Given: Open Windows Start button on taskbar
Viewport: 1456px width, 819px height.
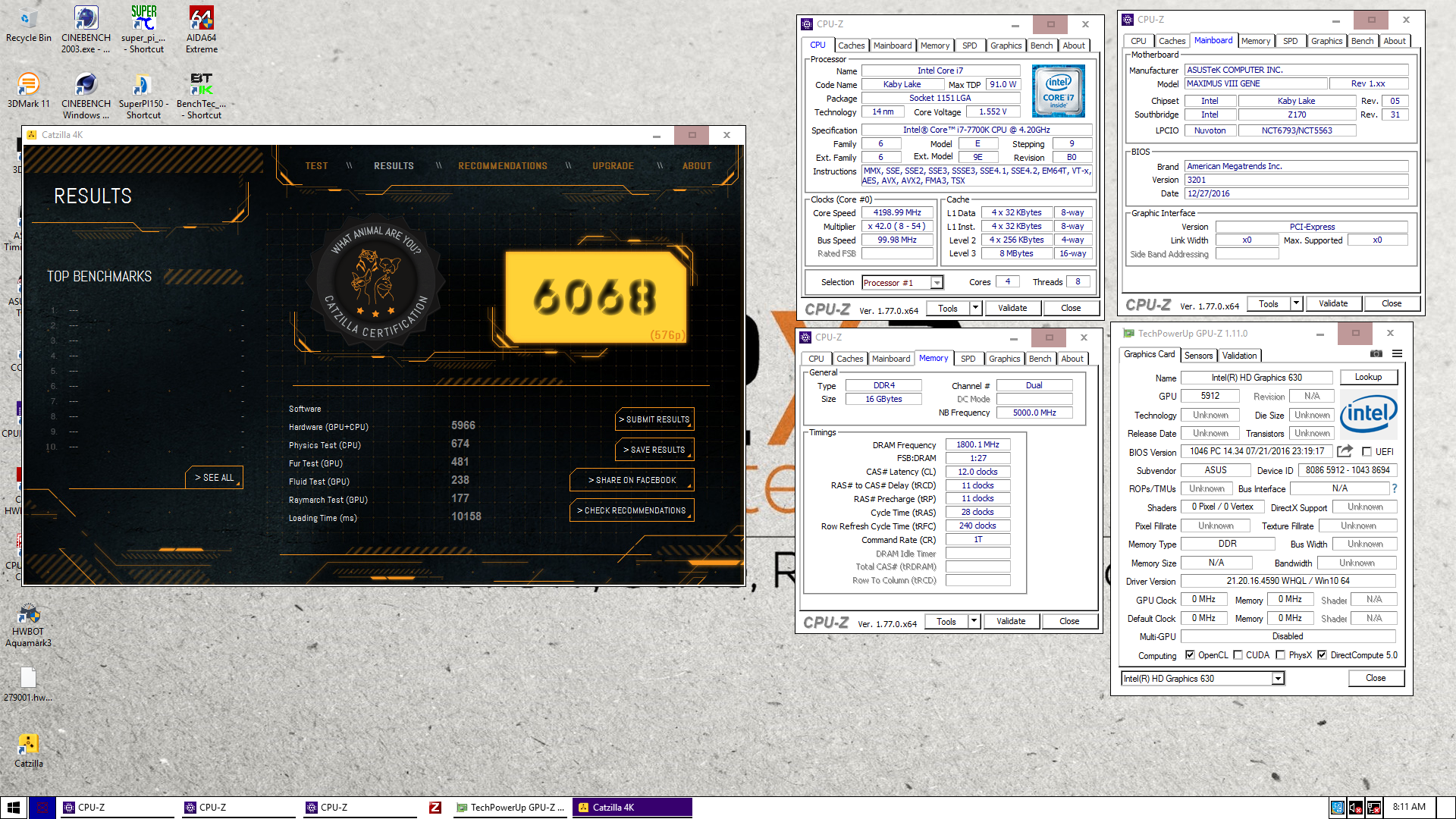Looking at the screenshot, I should (x=13, y=807).
